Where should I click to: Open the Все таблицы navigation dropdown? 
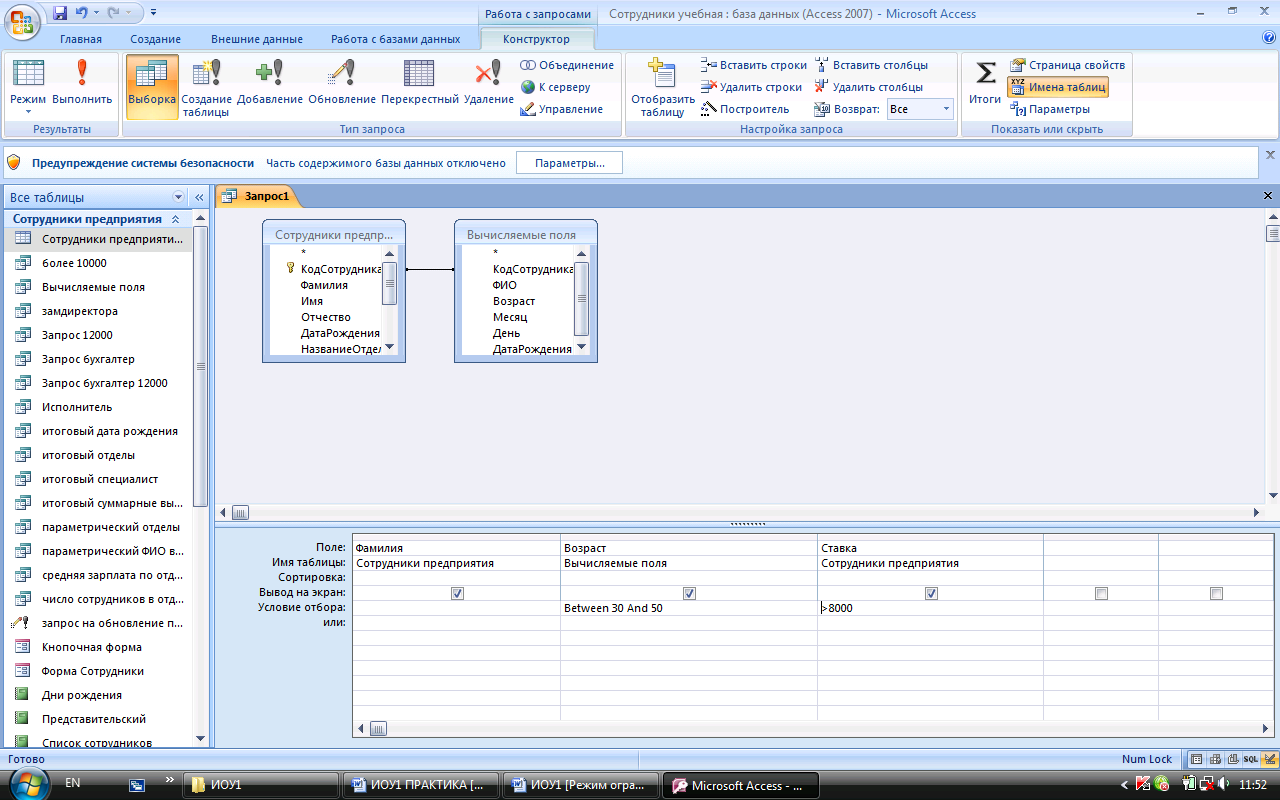[x=179, y=197]
